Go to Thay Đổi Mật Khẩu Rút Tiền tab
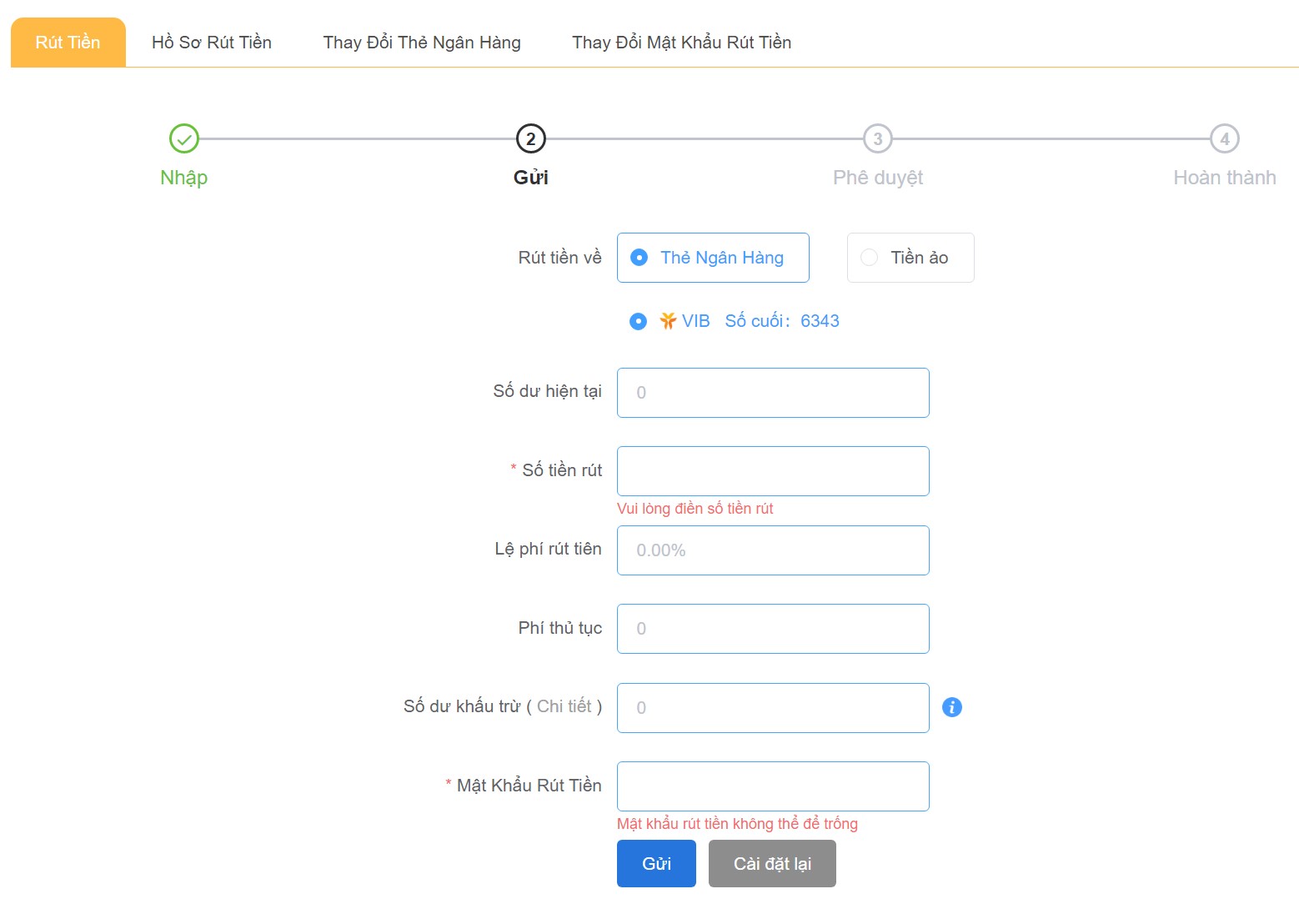The height and width of the screenshot is (924, 1299). (x=681, y=43)
